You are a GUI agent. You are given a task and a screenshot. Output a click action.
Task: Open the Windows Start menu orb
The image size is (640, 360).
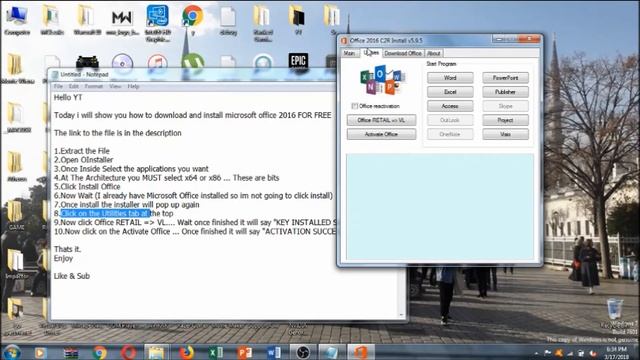12,352
